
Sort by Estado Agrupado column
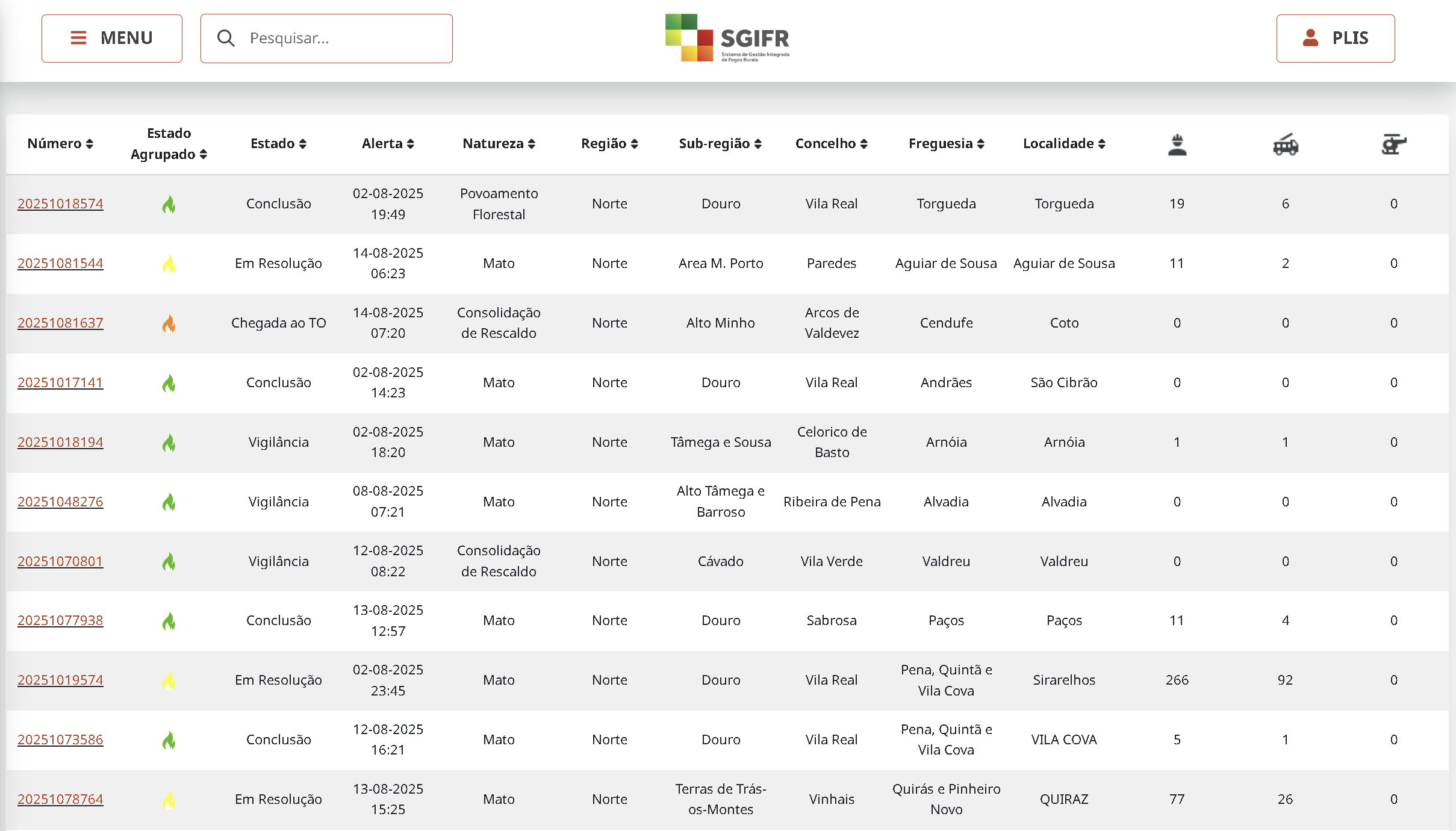coord(169,144)
